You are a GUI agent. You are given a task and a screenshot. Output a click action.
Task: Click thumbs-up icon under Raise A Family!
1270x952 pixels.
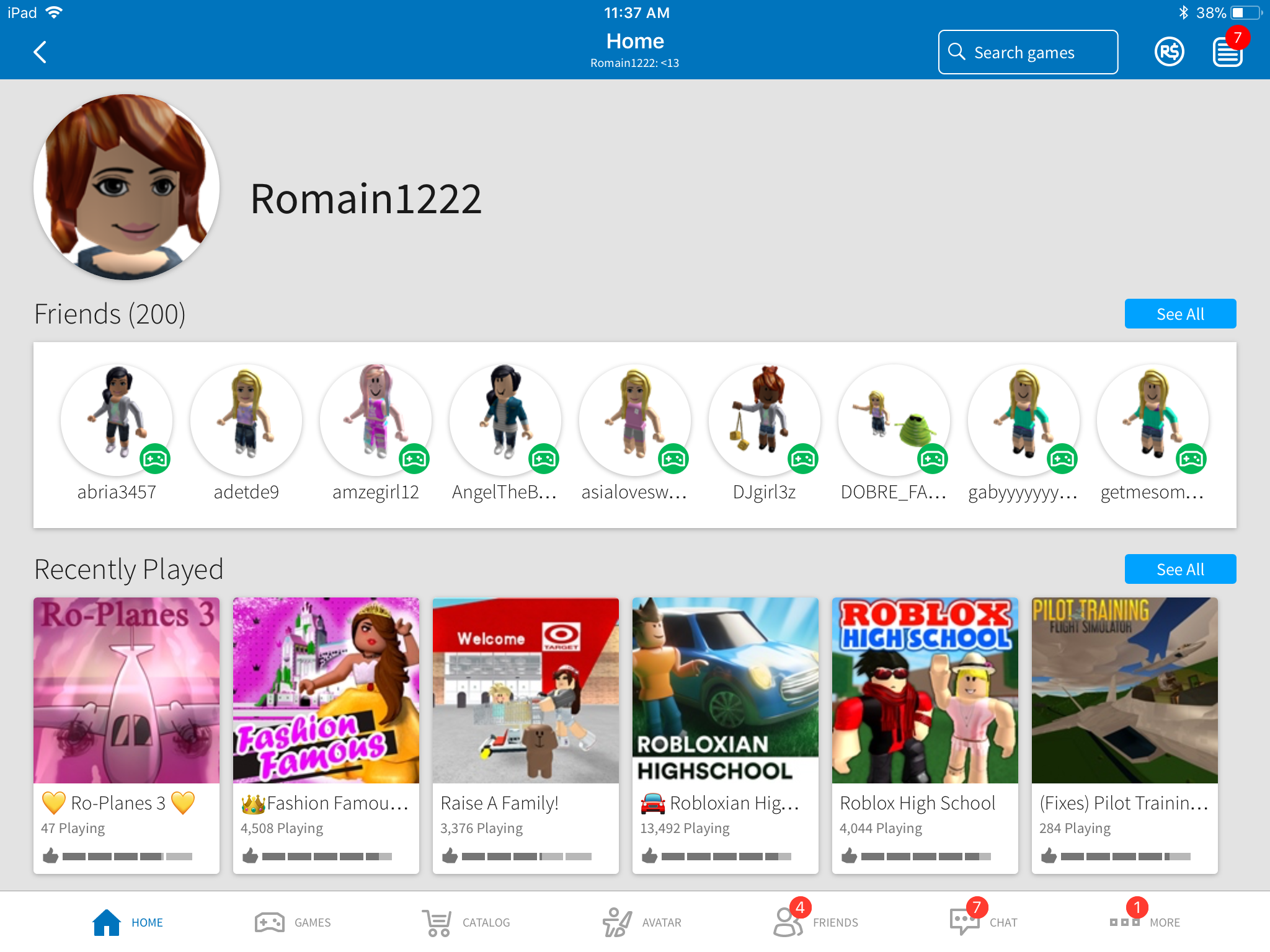click(x=450, y=855)
